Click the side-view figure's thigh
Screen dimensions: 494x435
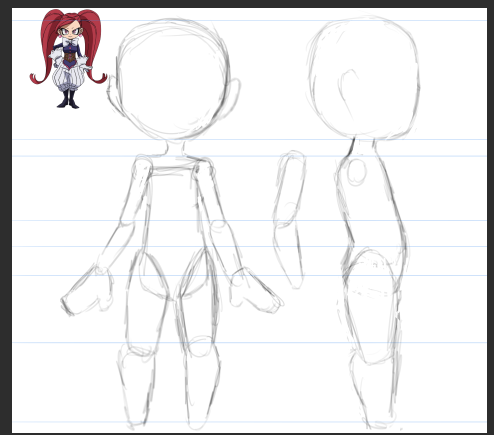tap(373, 305)
